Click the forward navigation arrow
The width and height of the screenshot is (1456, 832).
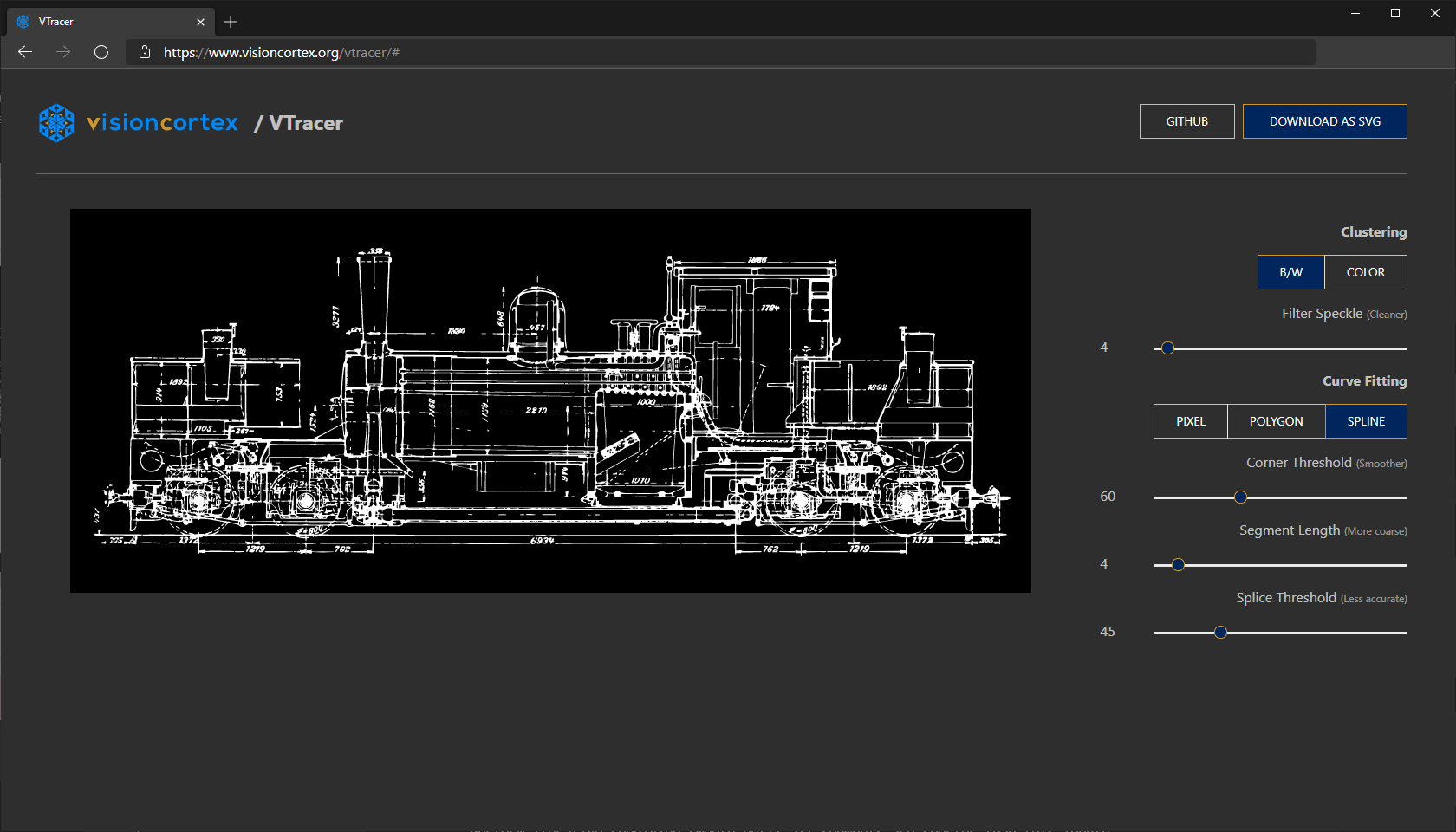(62, 52)
